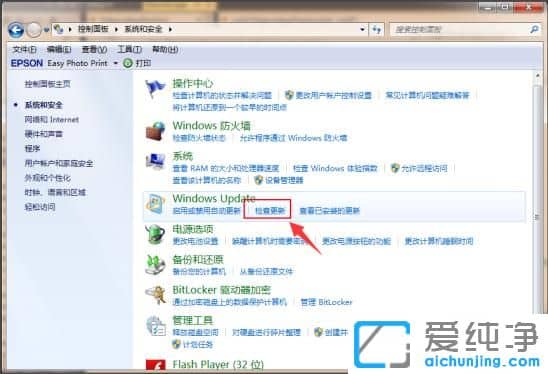Open the Easy Photo Print dropdown arrow
Screen dimensions: 548x374
coord(115,64)
